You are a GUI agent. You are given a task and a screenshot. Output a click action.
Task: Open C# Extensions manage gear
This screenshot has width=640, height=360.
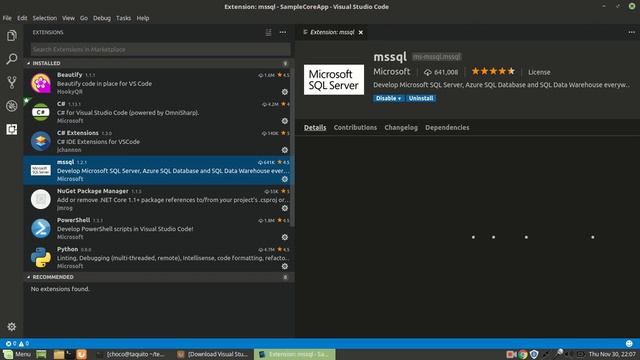285,150
